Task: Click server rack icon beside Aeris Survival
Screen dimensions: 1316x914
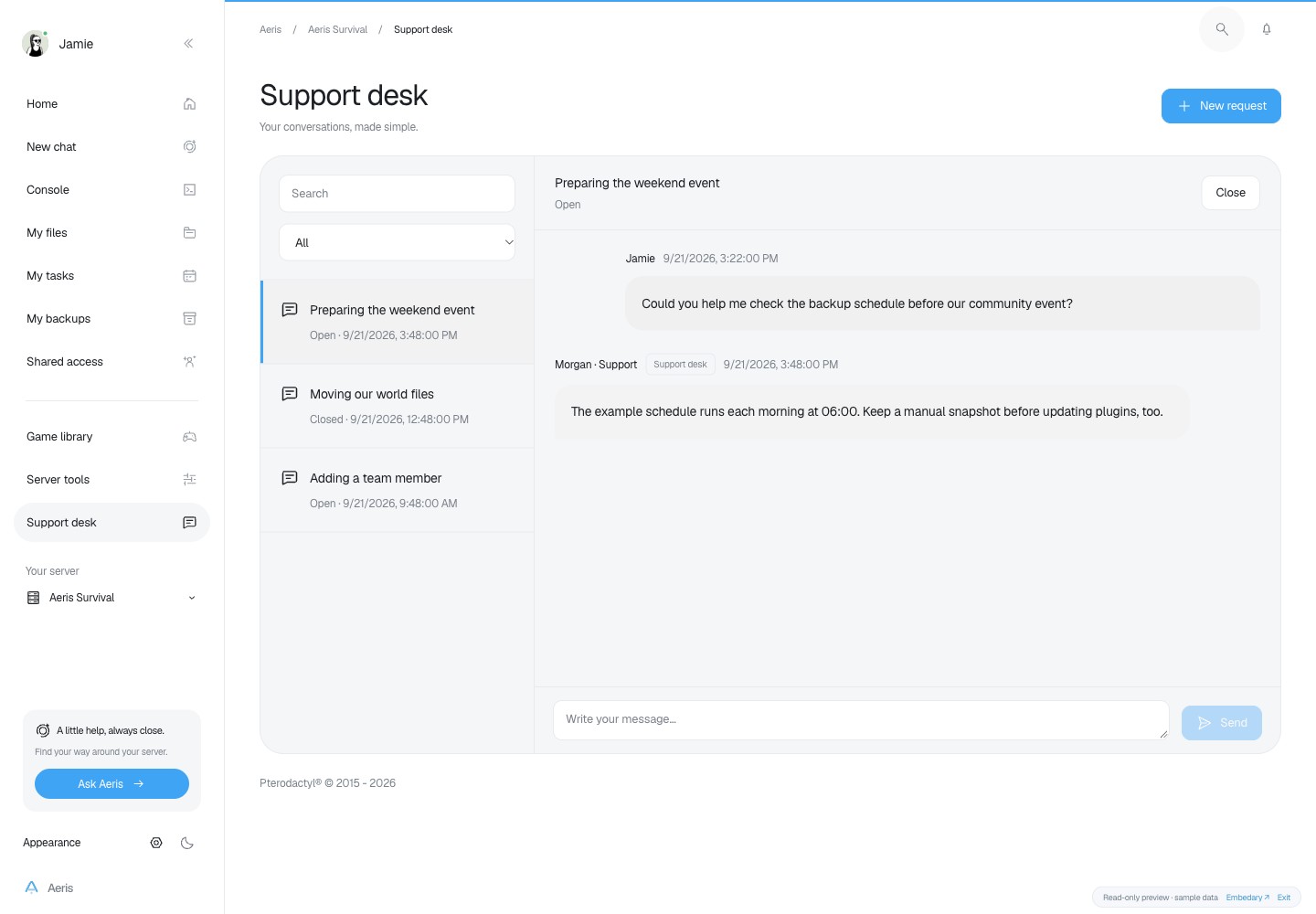Action: tap(34, 598)
